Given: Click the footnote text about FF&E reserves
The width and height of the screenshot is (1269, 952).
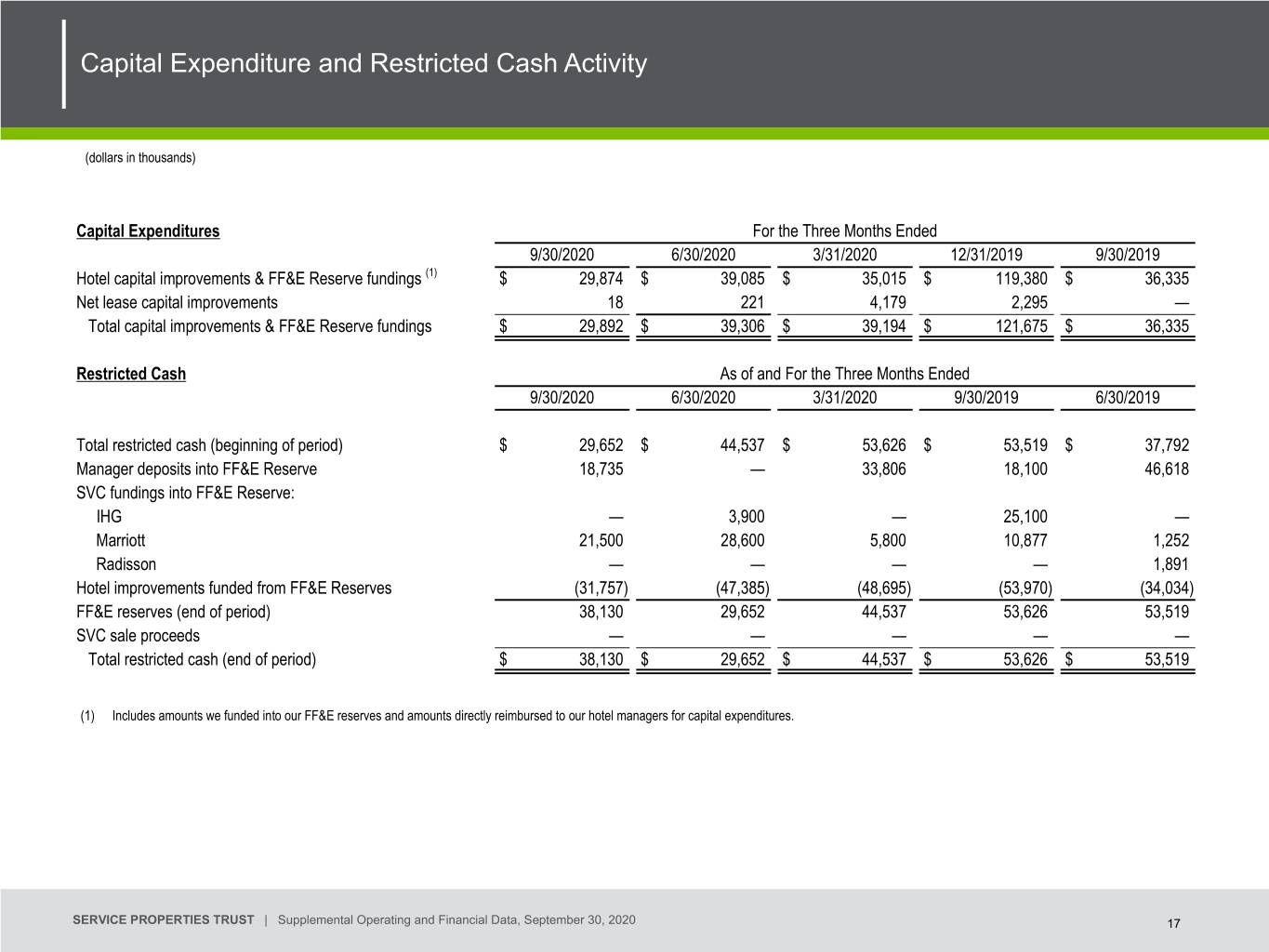Looking at the screenshot, I should [x=453, y=716].
